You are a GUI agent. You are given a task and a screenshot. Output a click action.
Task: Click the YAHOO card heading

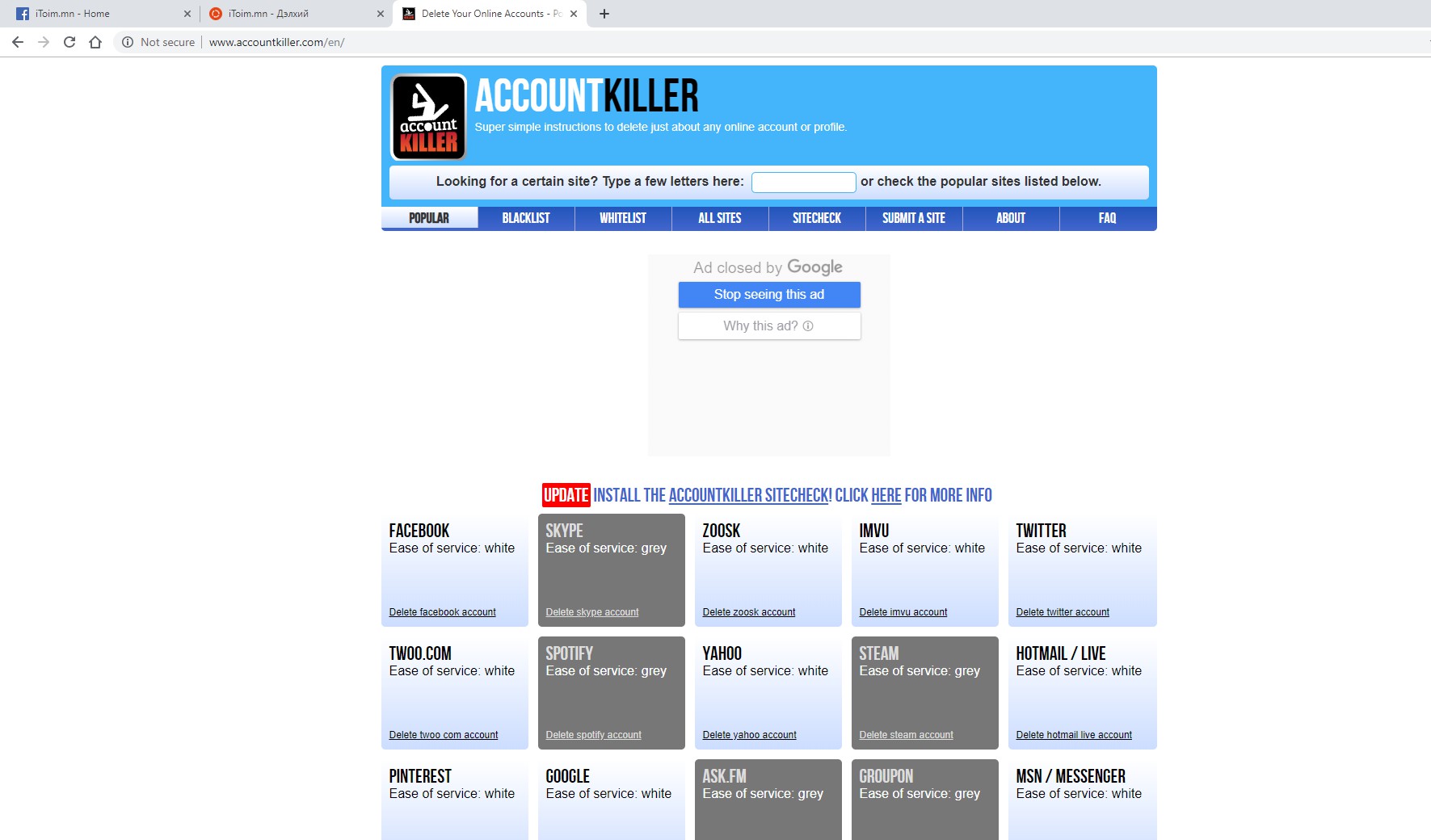click(x=722, y=653)
